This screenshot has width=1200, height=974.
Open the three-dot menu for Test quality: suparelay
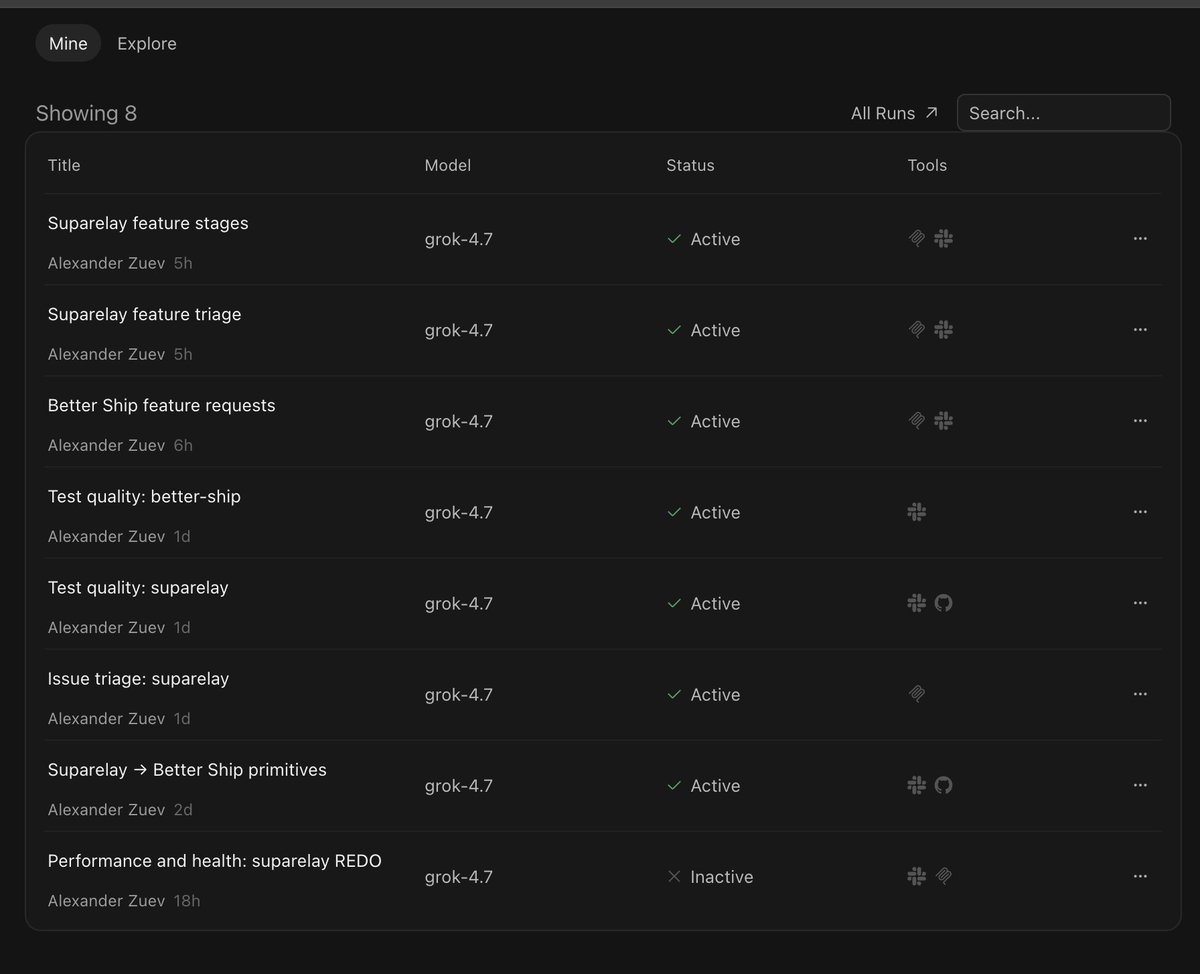[x=1140, y=603]
